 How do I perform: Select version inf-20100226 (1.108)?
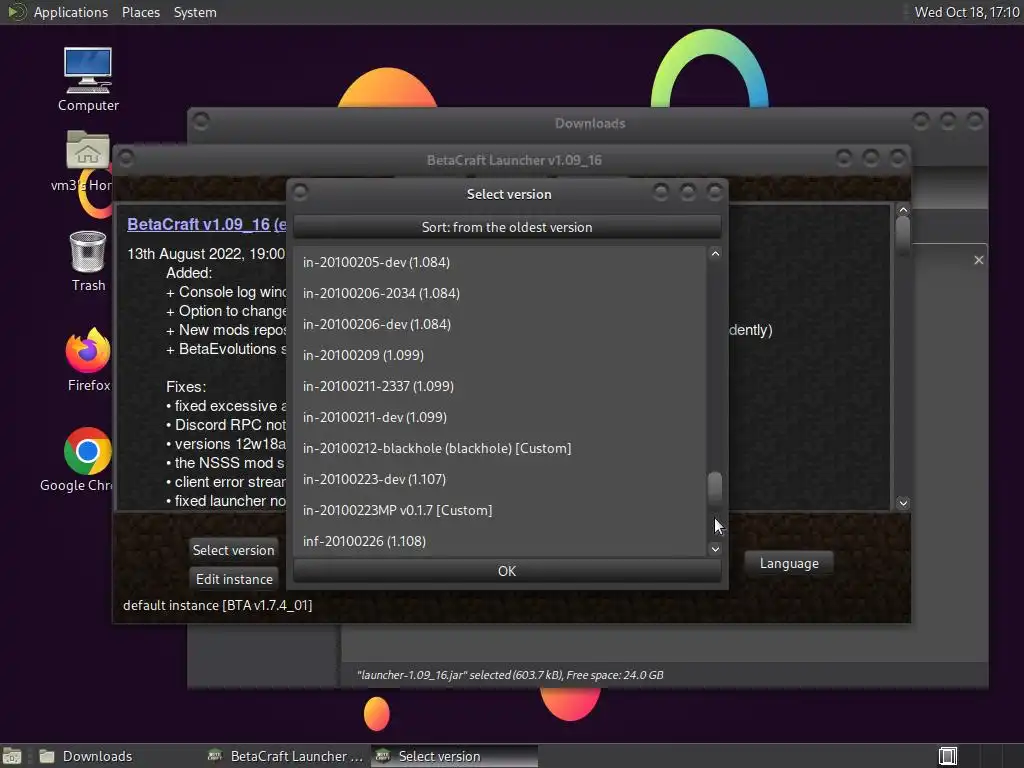(x=500, y=541)
